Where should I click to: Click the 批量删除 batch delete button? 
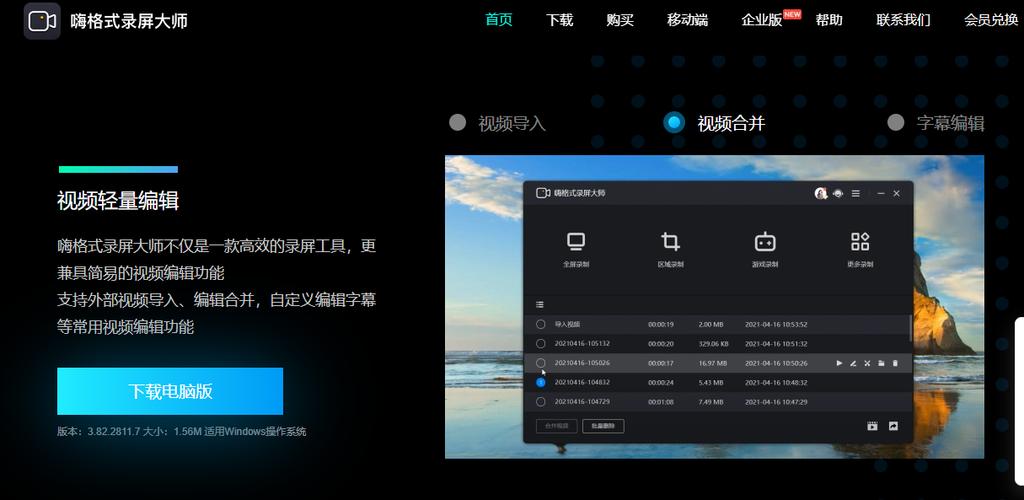click(603, 426)
